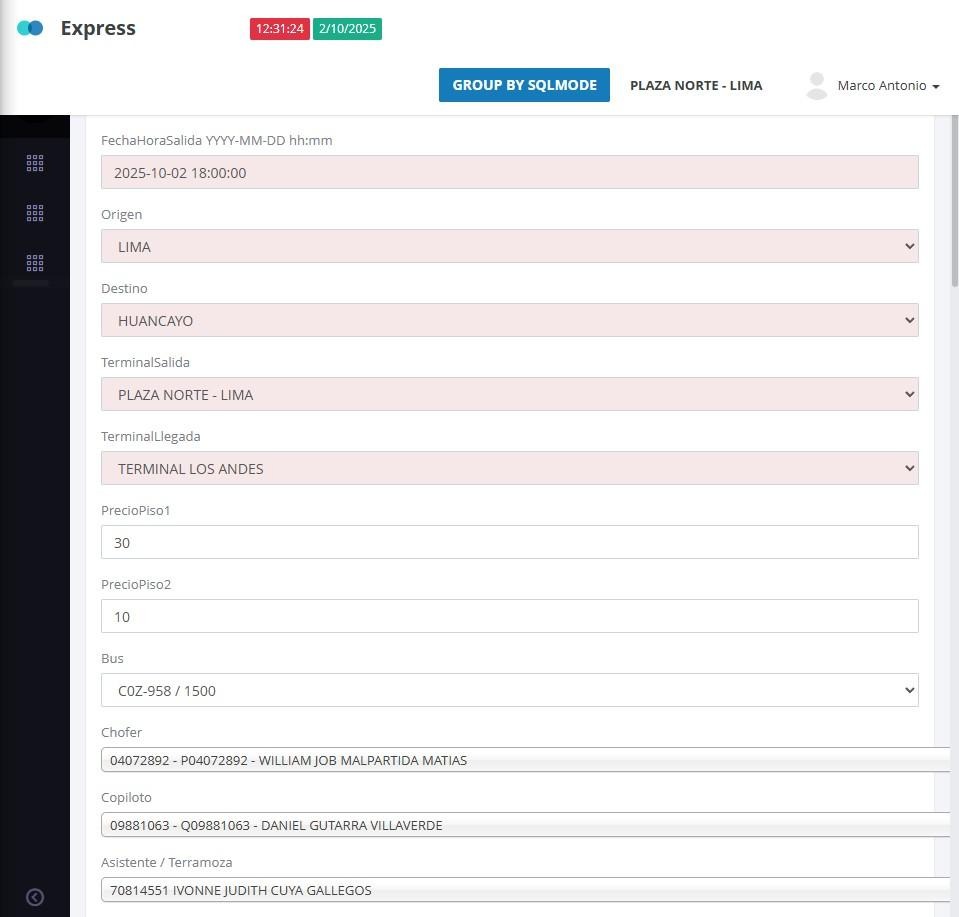
Task: Click the user avatar icon
Action: pos(816,86)
